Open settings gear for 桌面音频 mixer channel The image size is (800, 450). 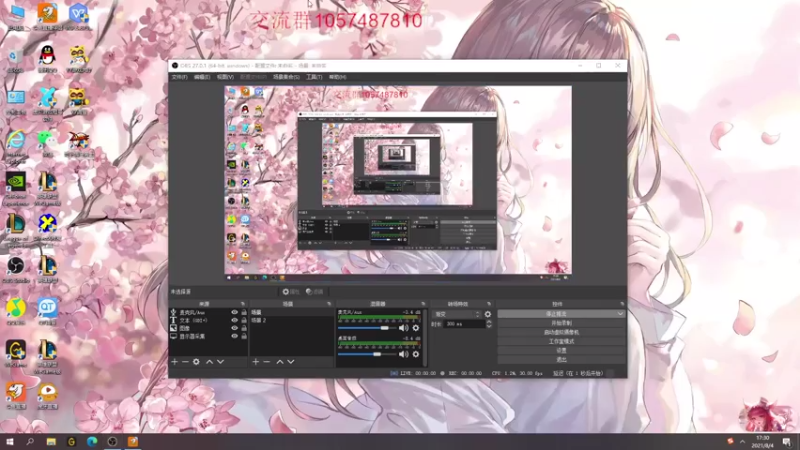pos(416,354)
